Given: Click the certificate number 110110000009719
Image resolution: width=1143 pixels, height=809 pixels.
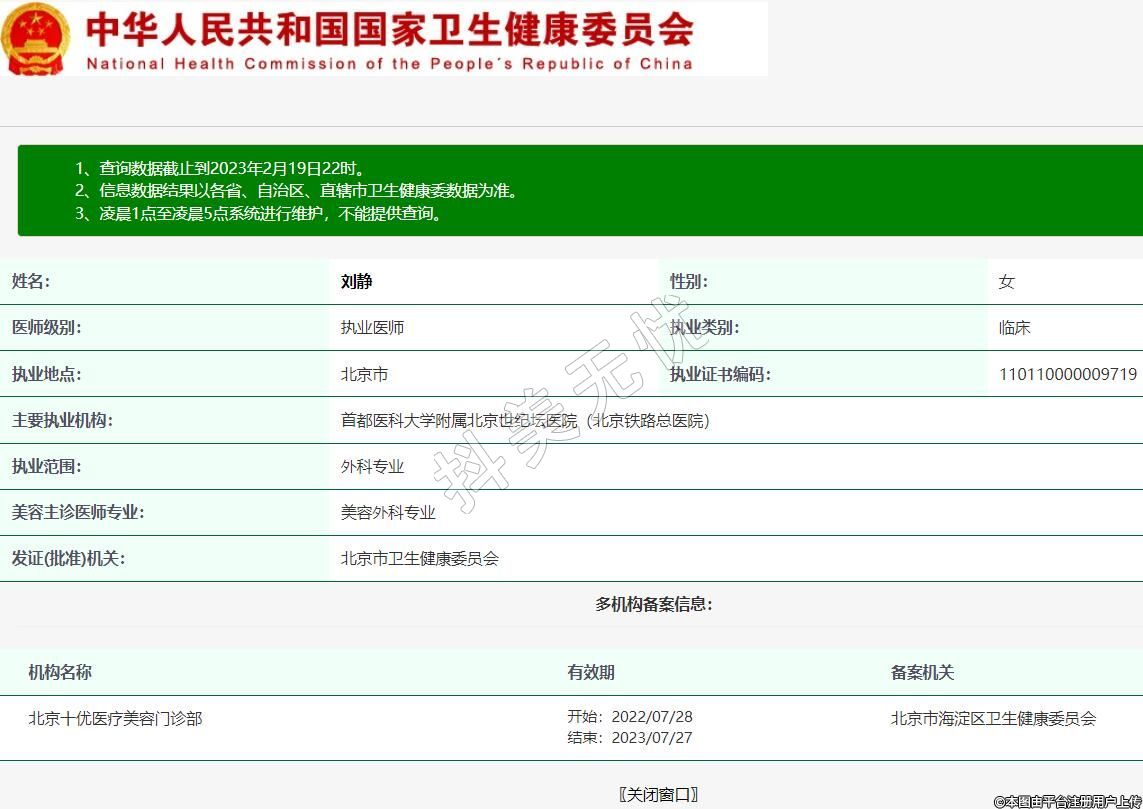Looking at the screenshot, I should 1067,375.
